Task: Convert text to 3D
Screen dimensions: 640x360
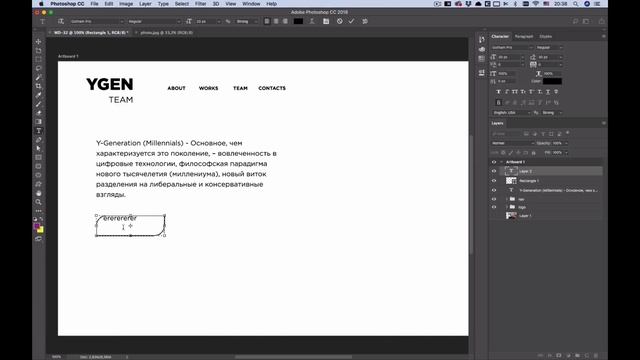Action: pos(365,21)
